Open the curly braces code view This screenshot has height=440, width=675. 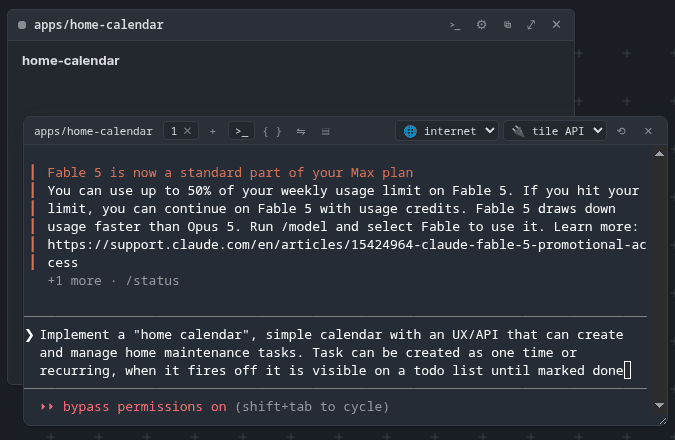[272, 131]
